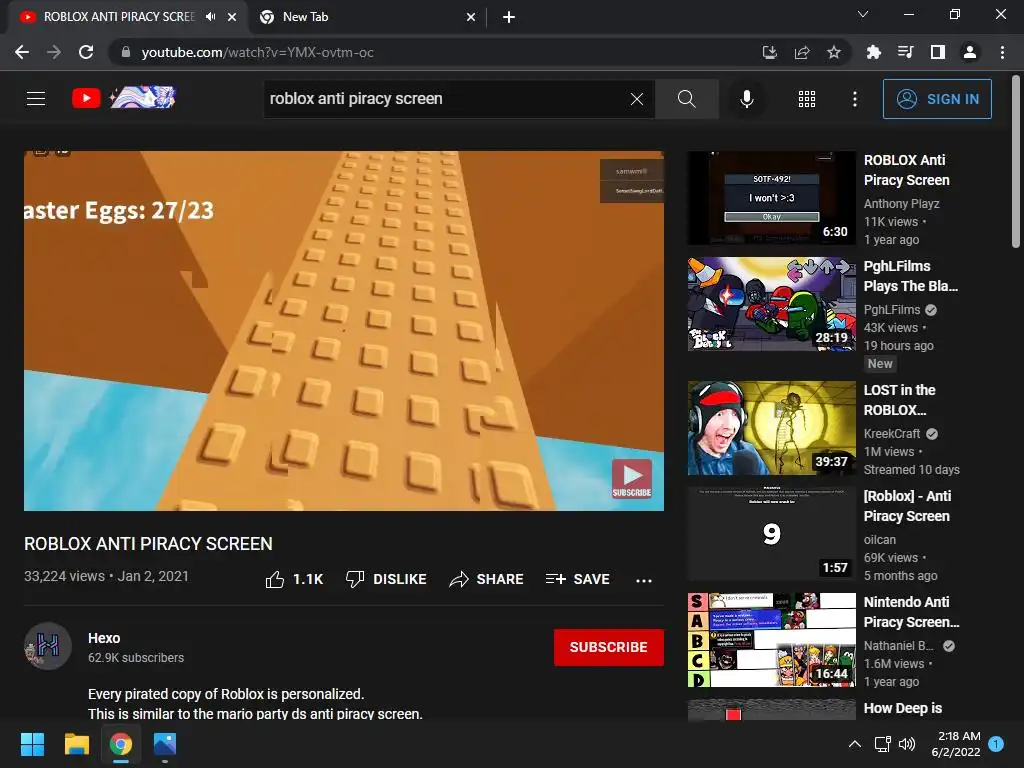This screenshot has height=768, width=1024.
Task: Open Nintendo Anti Piracy Screen tier thumbnail
Action: 771,640
